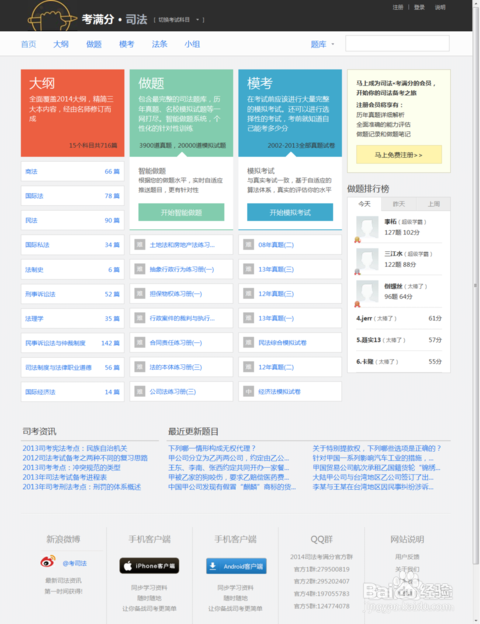This screenshot has height=624, width=480.
Task: Click the 考满分 sheep logo
Action: [x=52, y=16]
